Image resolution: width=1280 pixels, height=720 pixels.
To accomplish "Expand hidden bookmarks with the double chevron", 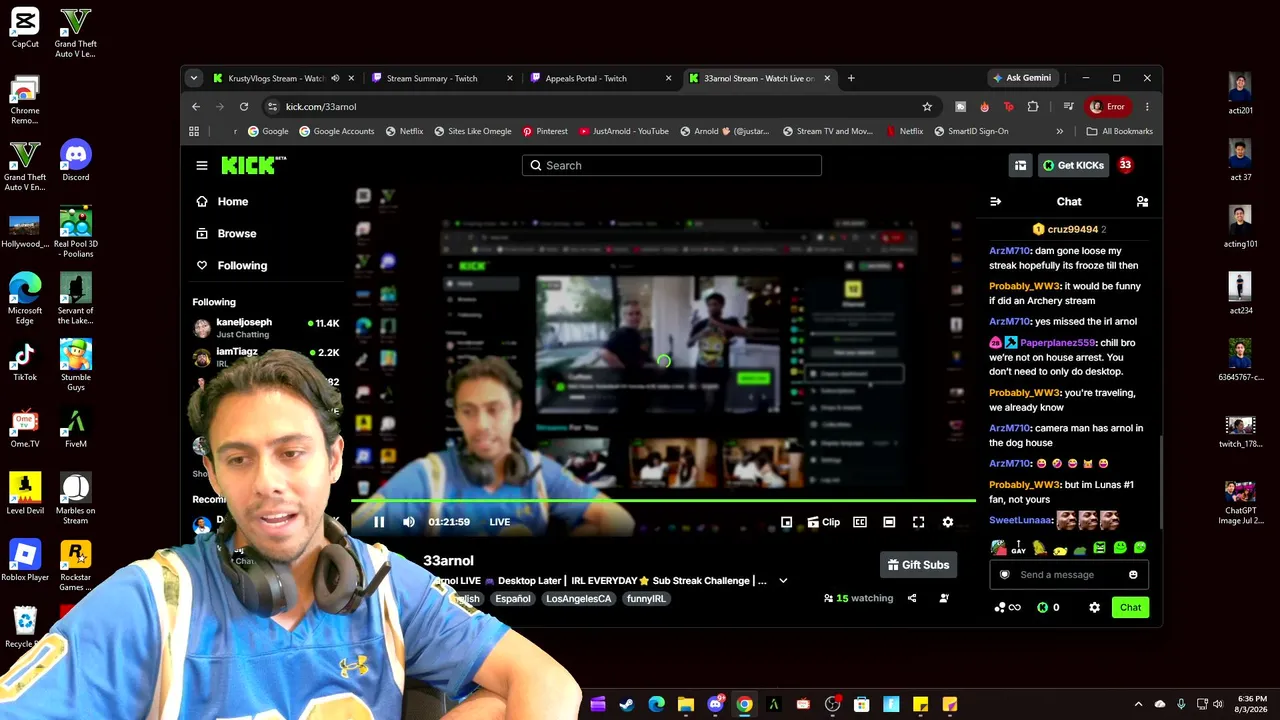I will click(x=1059, y=131).
